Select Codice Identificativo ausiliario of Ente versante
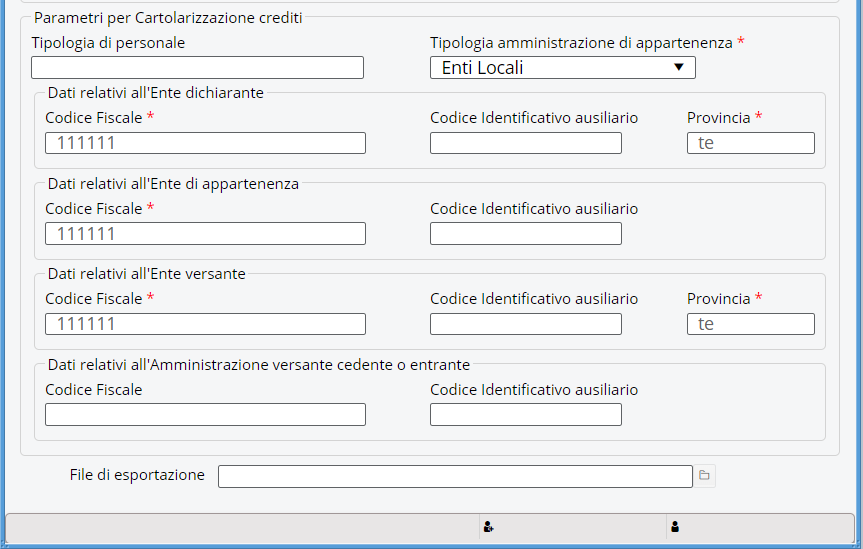 tap(525, 324)
